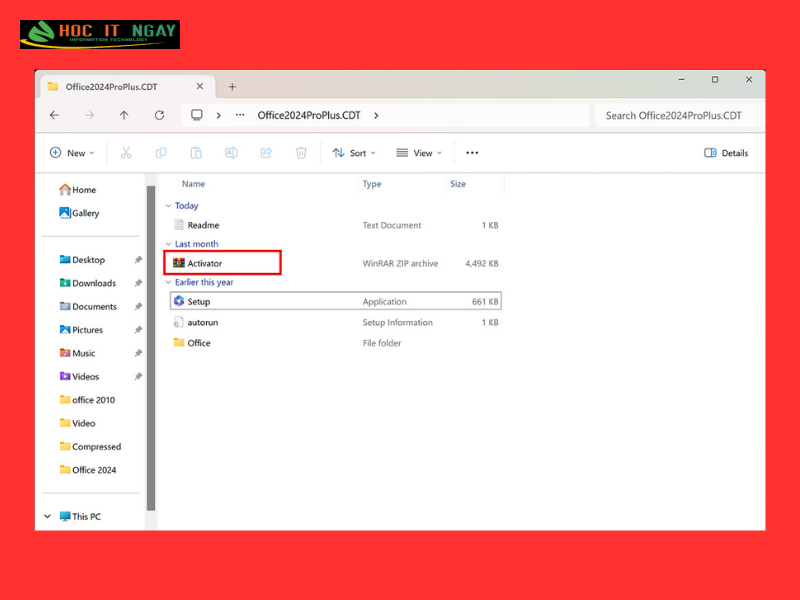Click the 'WinRAR ZIP archive' type cell
800x600 pixels.
click(400, 264)
